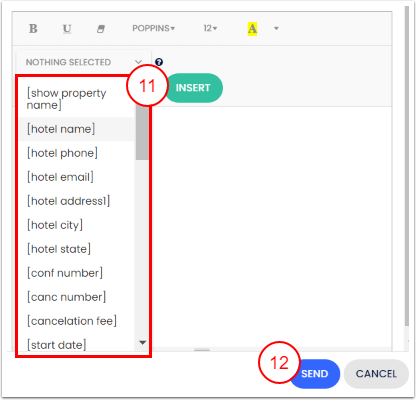This screenshot has height=400, width=416.
Task: Apply underline formatting
Action: 67,29
